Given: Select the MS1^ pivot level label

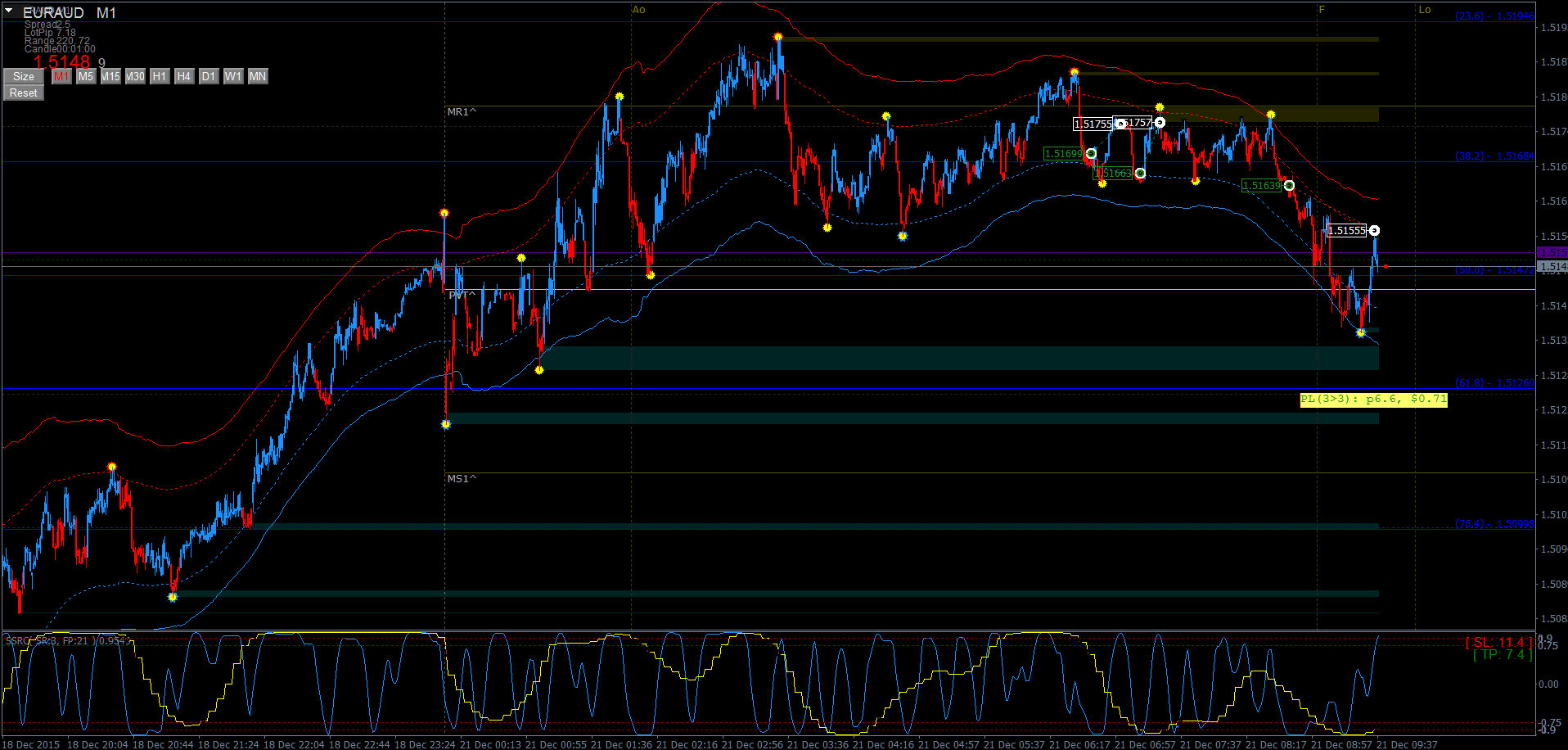Looking at the screenshot, I should [x=462, y=479].
